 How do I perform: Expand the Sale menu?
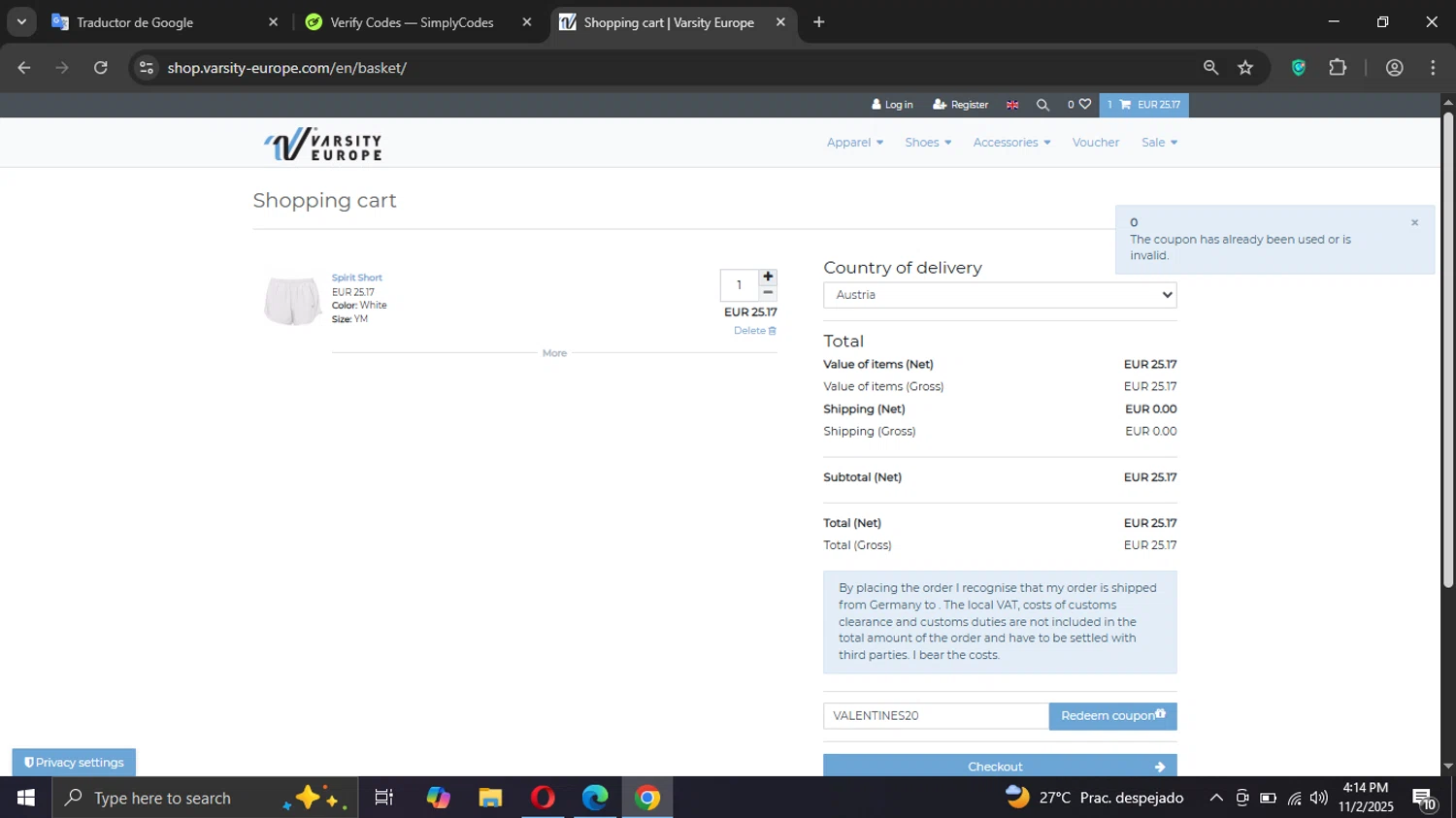pyautogui.click(x=1159, y=143)
